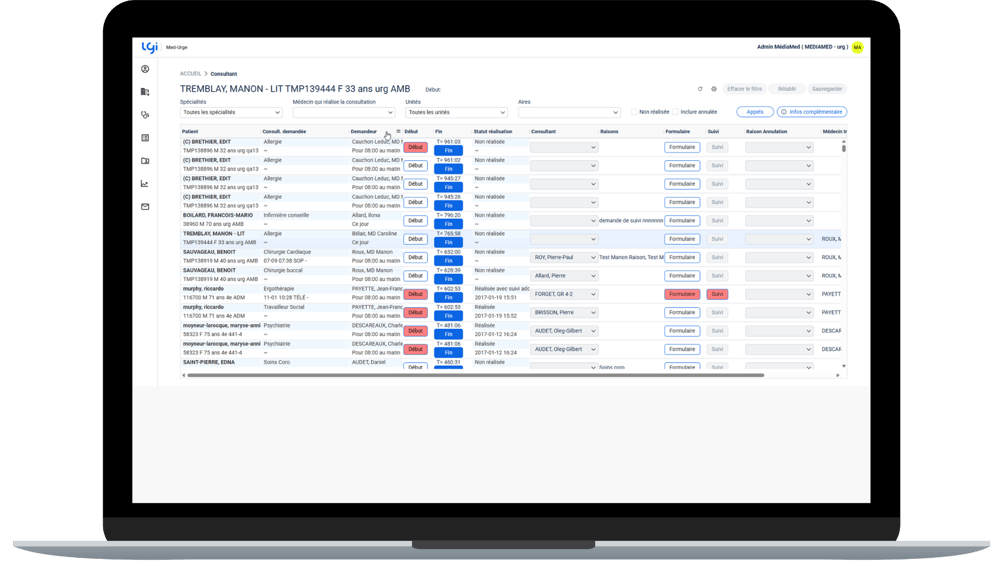Go to ACCUEIL in the breadcrumb
The height and width of the screenshot is (562, 1000).
coord(190,74)
